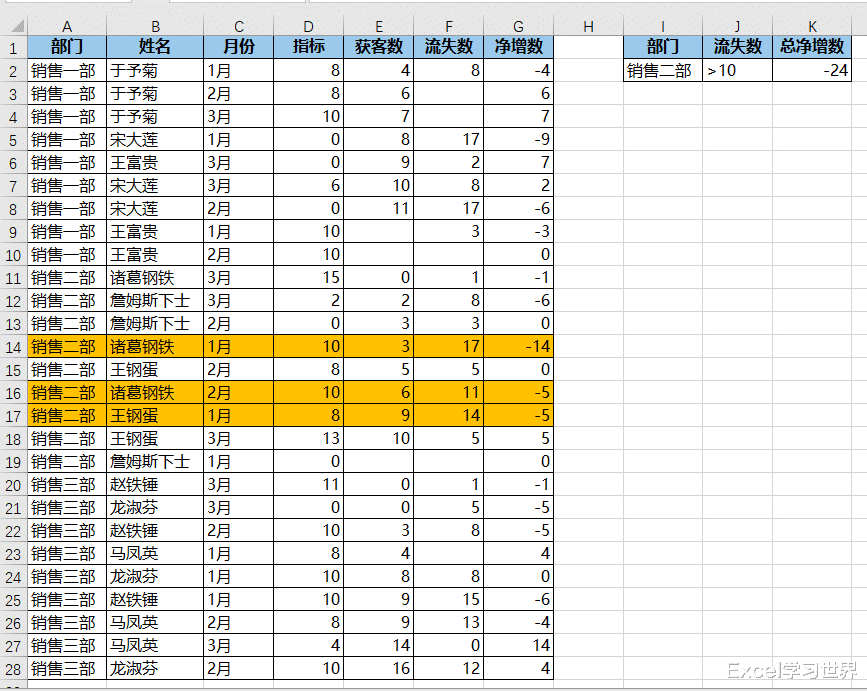Image resolution: width=867 pixels, height=691 pixels.
Task: Click header cell 流失数 in column J
Action: (x=738, y=47)
